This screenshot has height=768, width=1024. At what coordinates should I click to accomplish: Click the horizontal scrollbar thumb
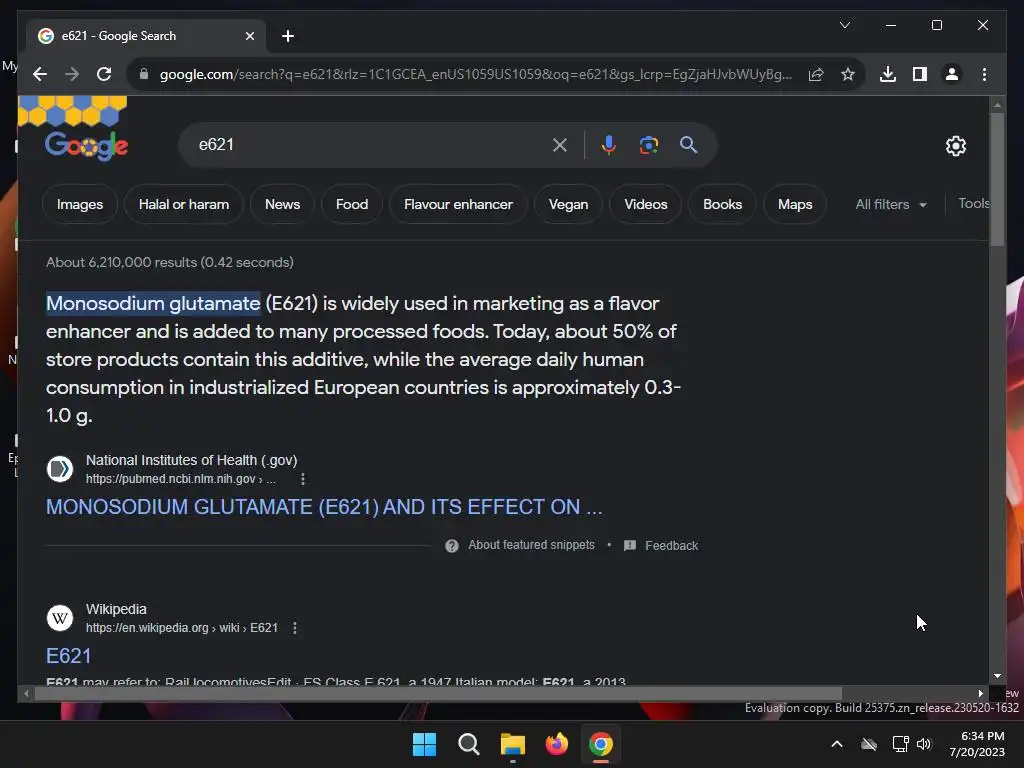tap(438, 694)
